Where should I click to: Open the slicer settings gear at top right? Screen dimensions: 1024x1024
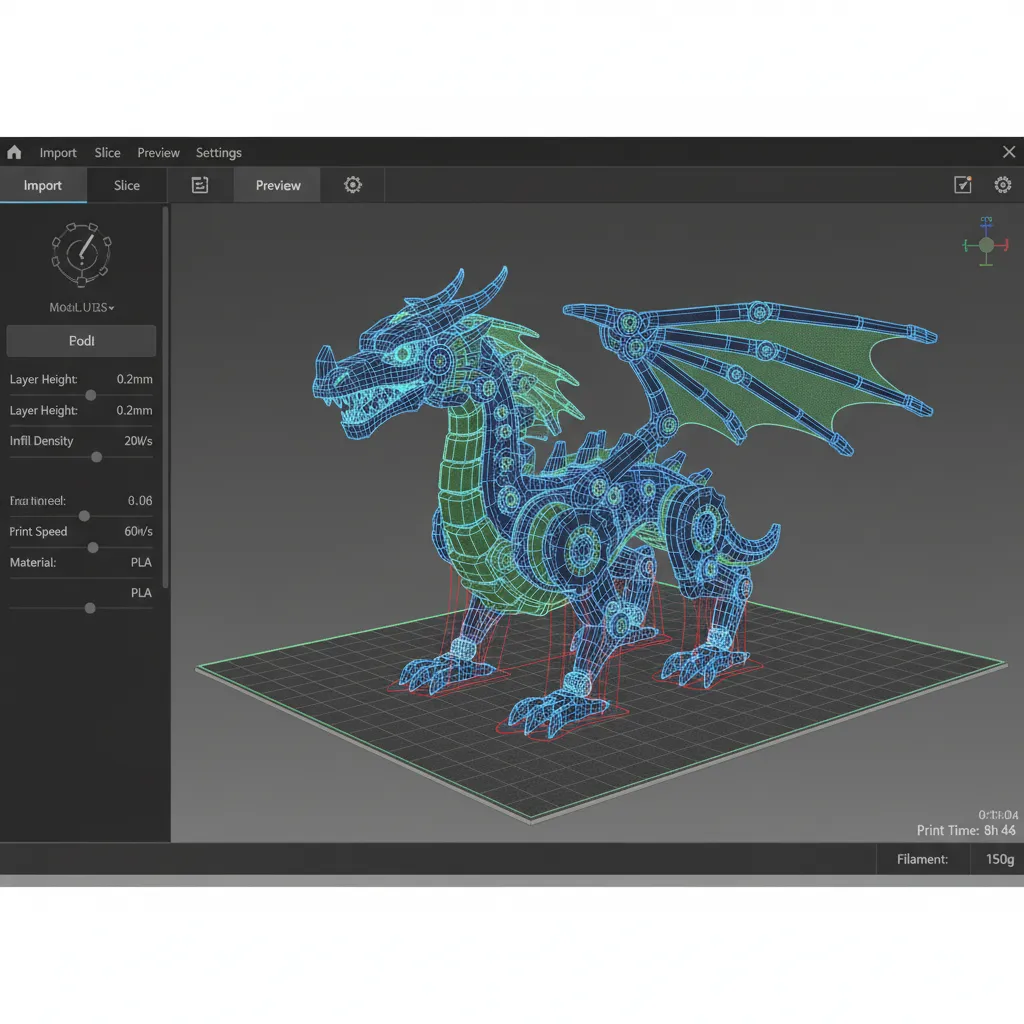1003,185
